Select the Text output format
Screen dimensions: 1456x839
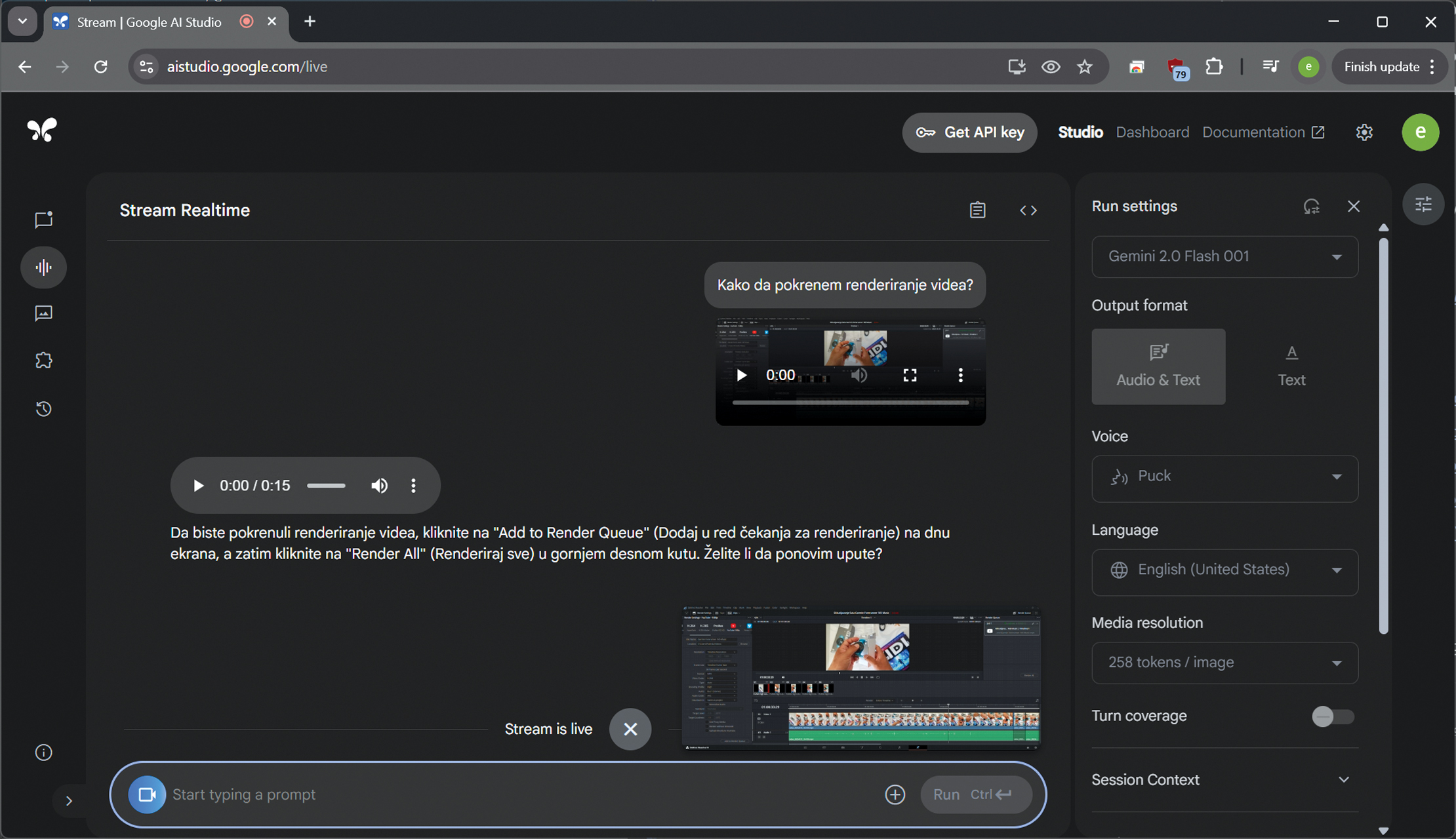pos(1291,366)
